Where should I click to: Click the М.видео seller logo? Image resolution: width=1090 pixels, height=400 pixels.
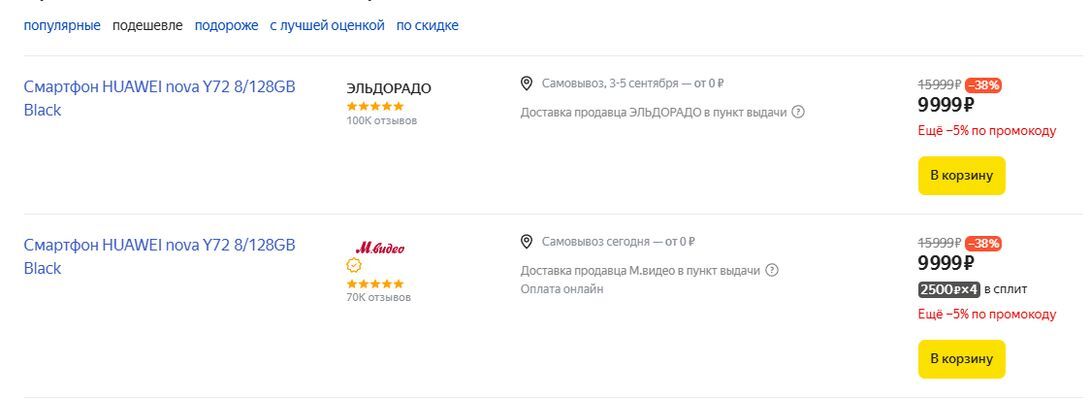pos(380,247)
